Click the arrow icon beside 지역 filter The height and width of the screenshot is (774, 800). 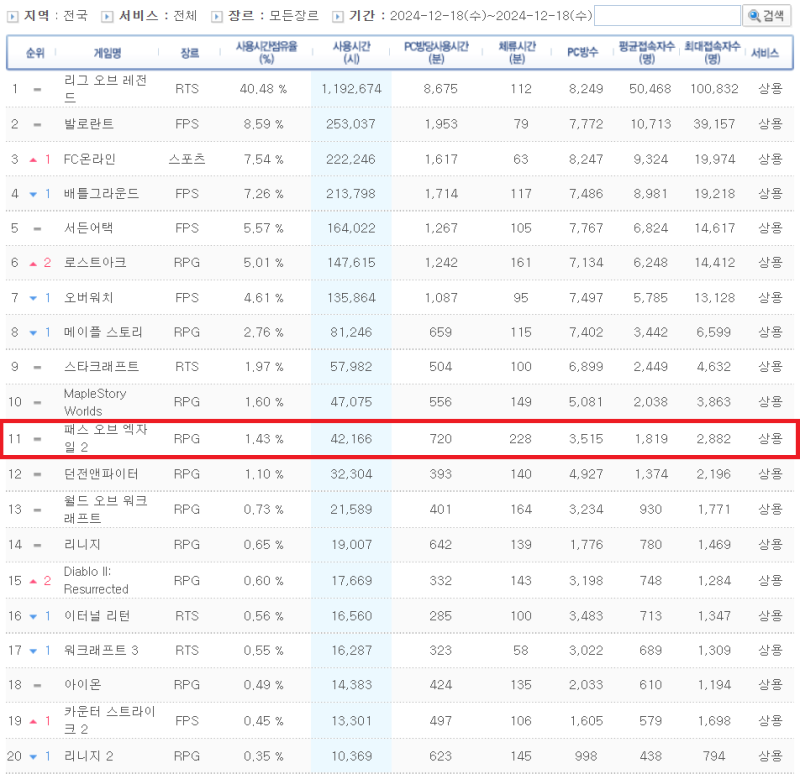click(x=13, y=17)
